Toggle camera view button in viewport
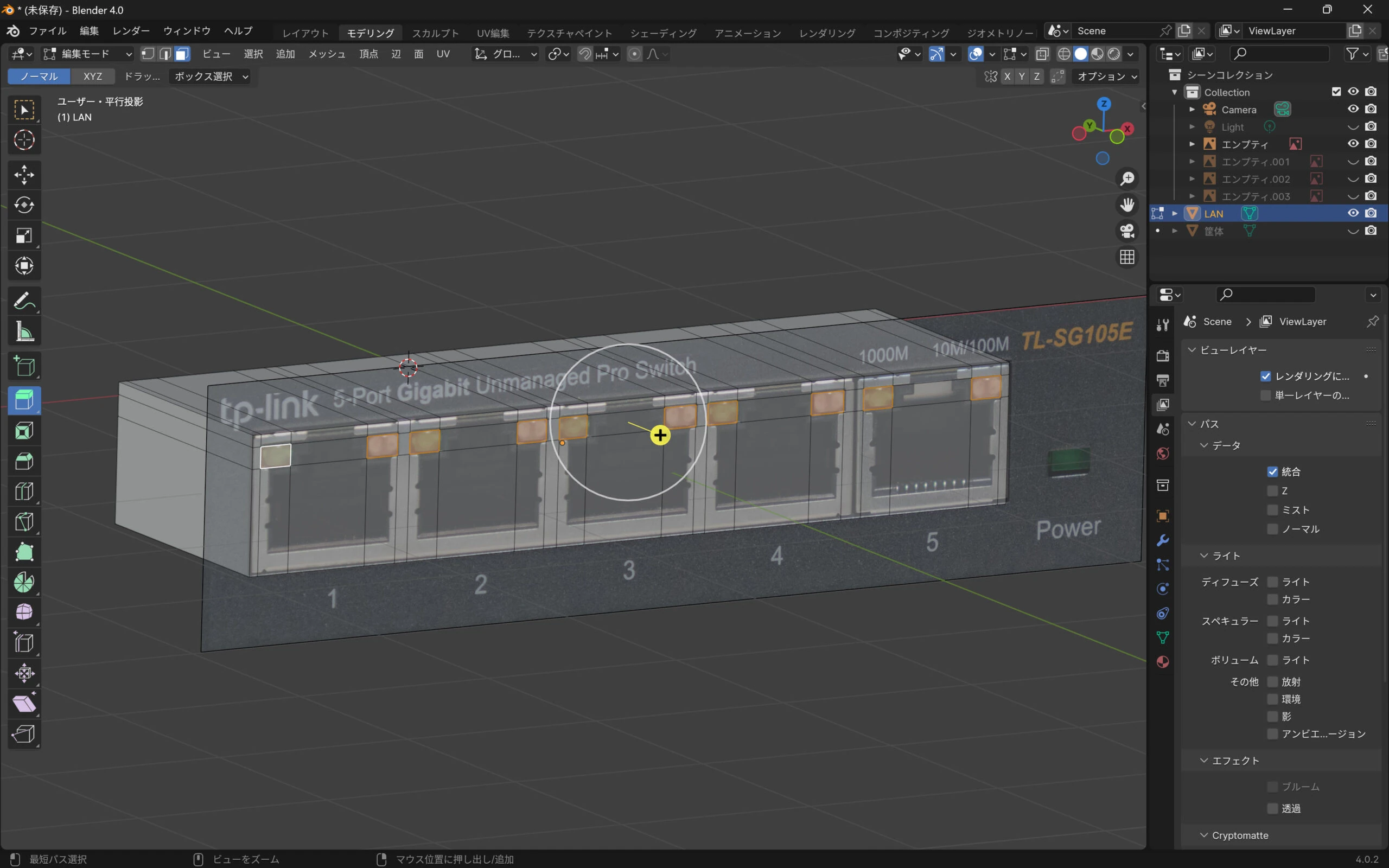This screenshot has height=868, width=1389. point(1127,231)
